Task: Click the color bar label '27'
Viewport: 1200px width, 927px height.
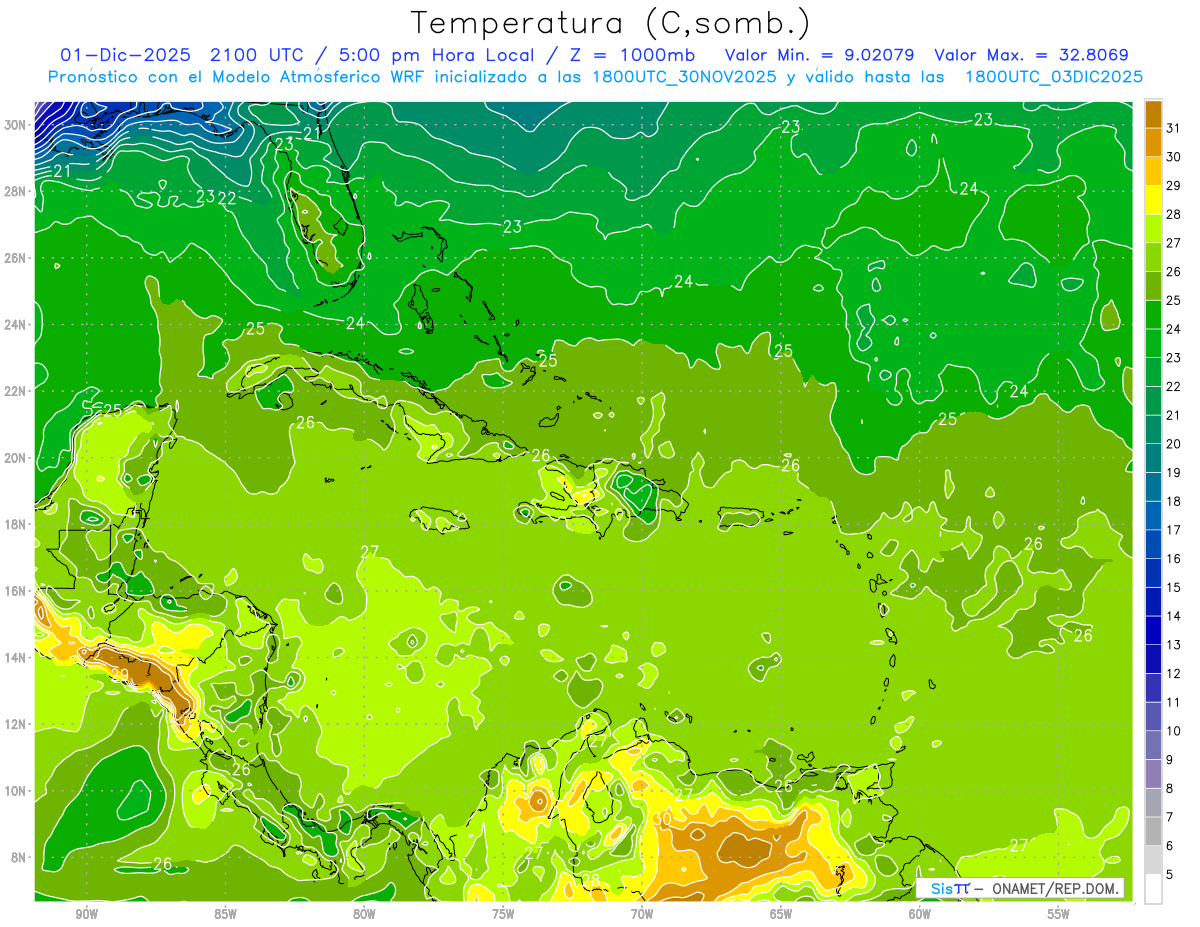Action: 1174,243
